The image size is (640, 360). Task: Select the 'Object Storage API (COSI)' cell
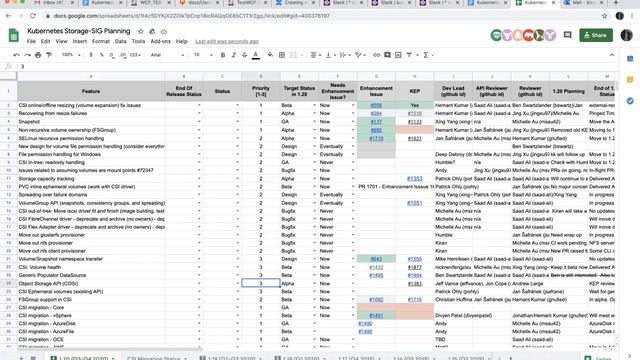tap(91, 284)
